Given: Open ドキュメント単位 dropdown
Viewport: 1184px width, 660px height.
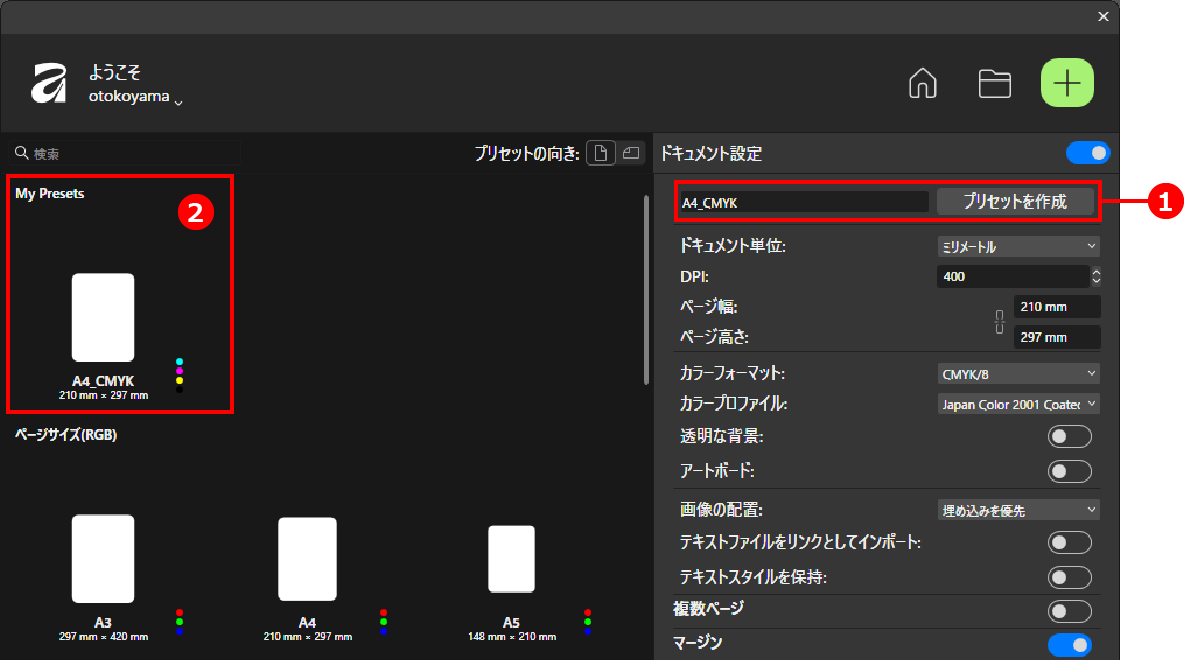Looking at the screenshot, I should click(x=1018, y=246).
